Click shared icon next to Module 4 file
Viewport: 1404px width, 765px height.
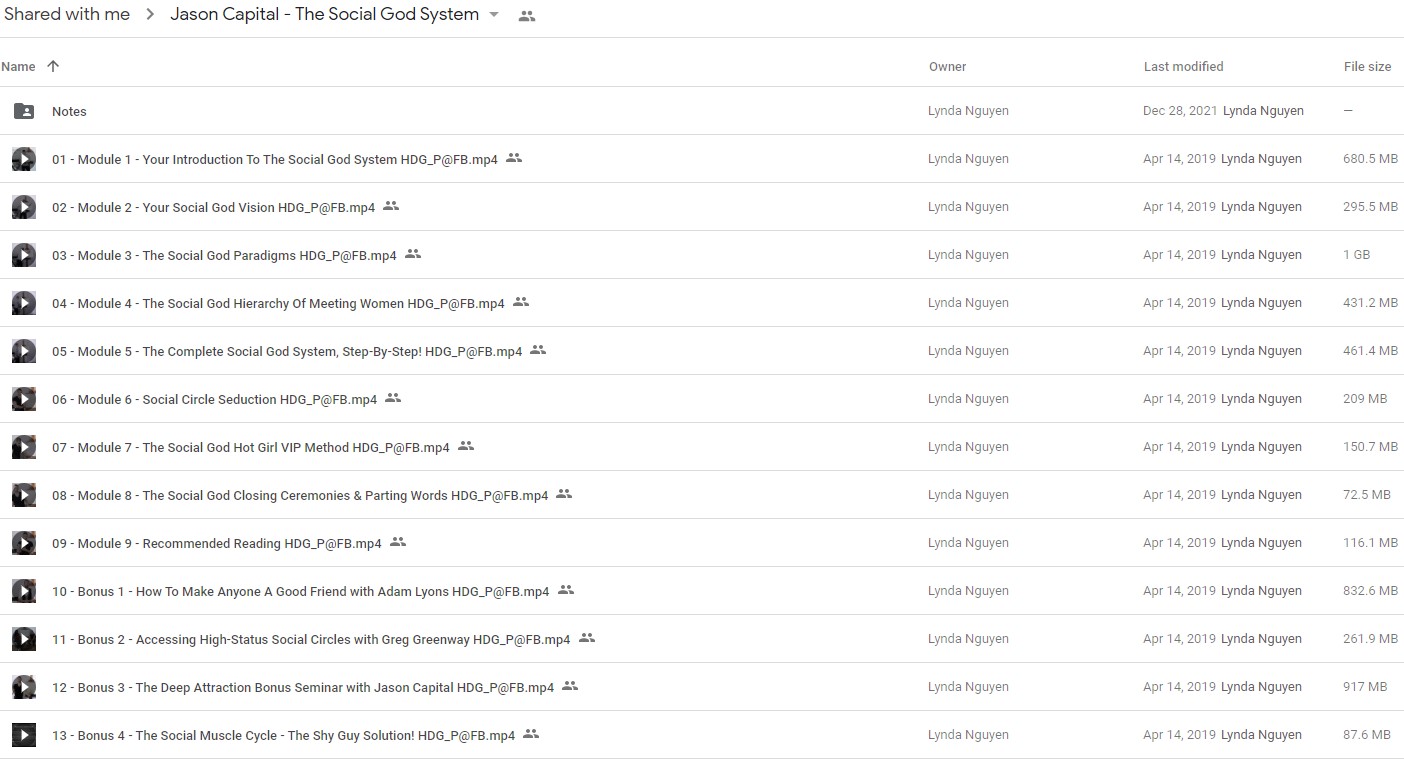(x=521, y=302)
